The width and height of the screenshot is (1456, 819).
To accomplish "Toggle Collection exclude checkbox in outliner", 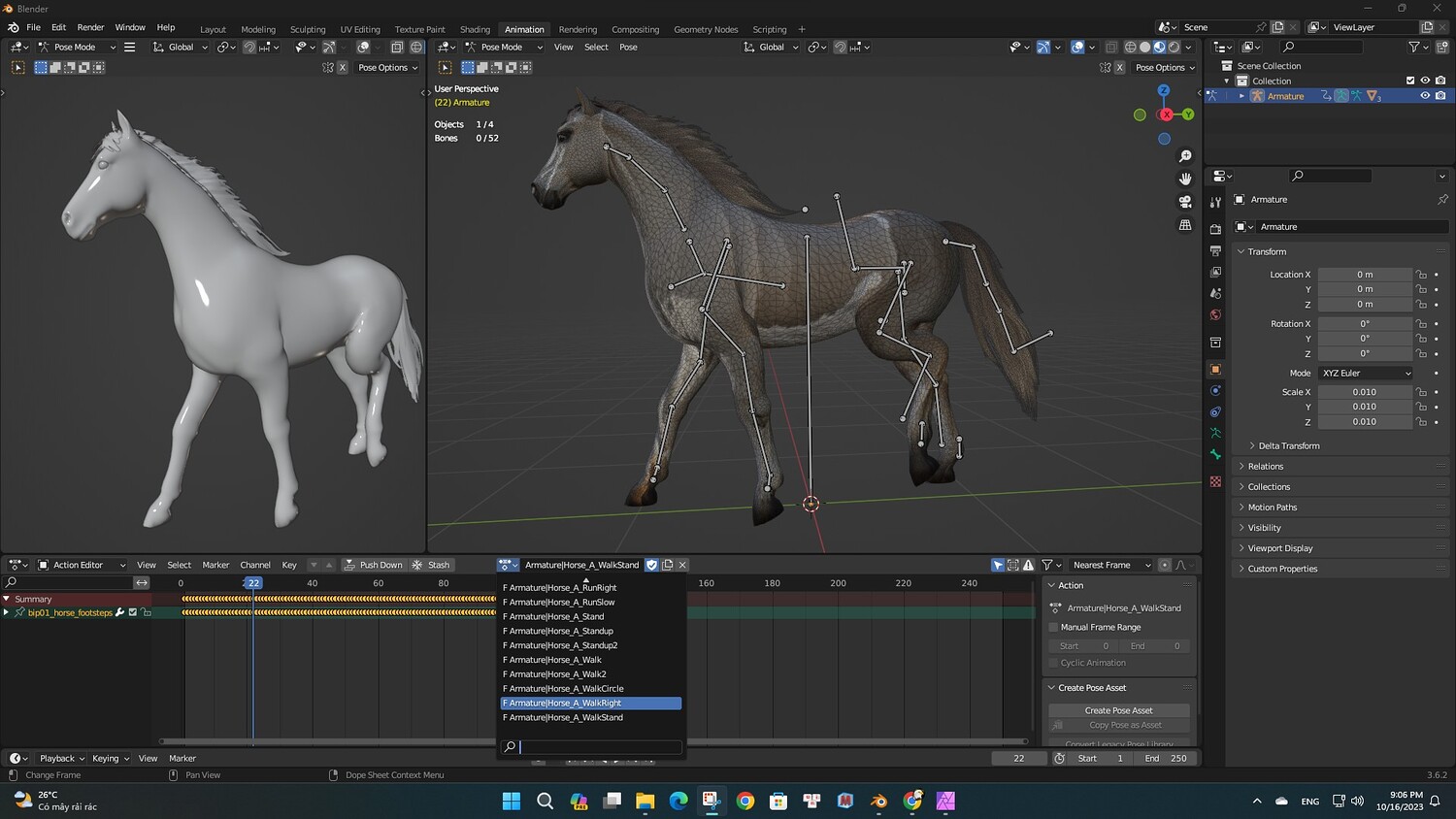I will tap(1410, 81).
